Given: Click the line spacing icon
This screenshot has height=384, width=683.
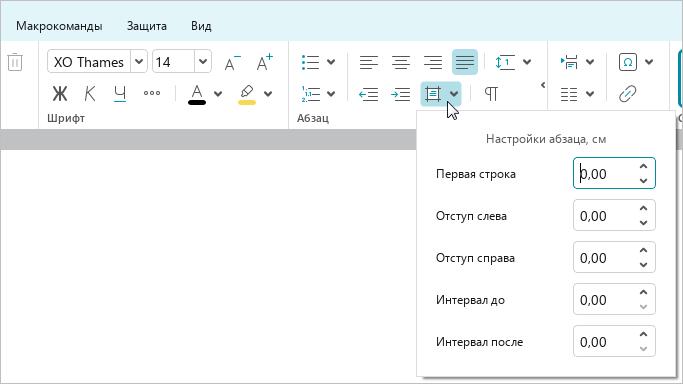Looking at the screenshot, I should click(505, 62).
